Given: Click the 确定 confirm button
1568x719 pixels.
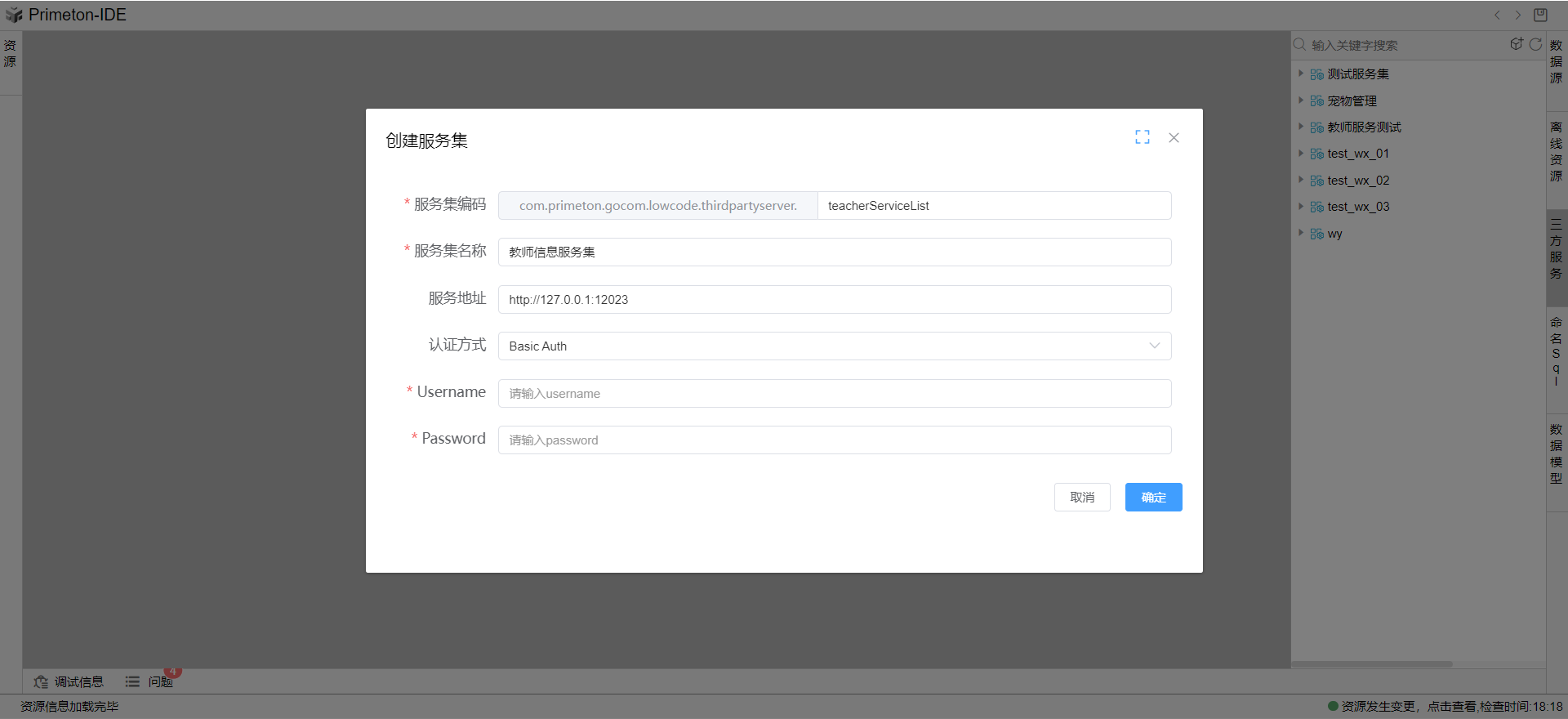Looking at the screenshot, I should click(1153, 497).
